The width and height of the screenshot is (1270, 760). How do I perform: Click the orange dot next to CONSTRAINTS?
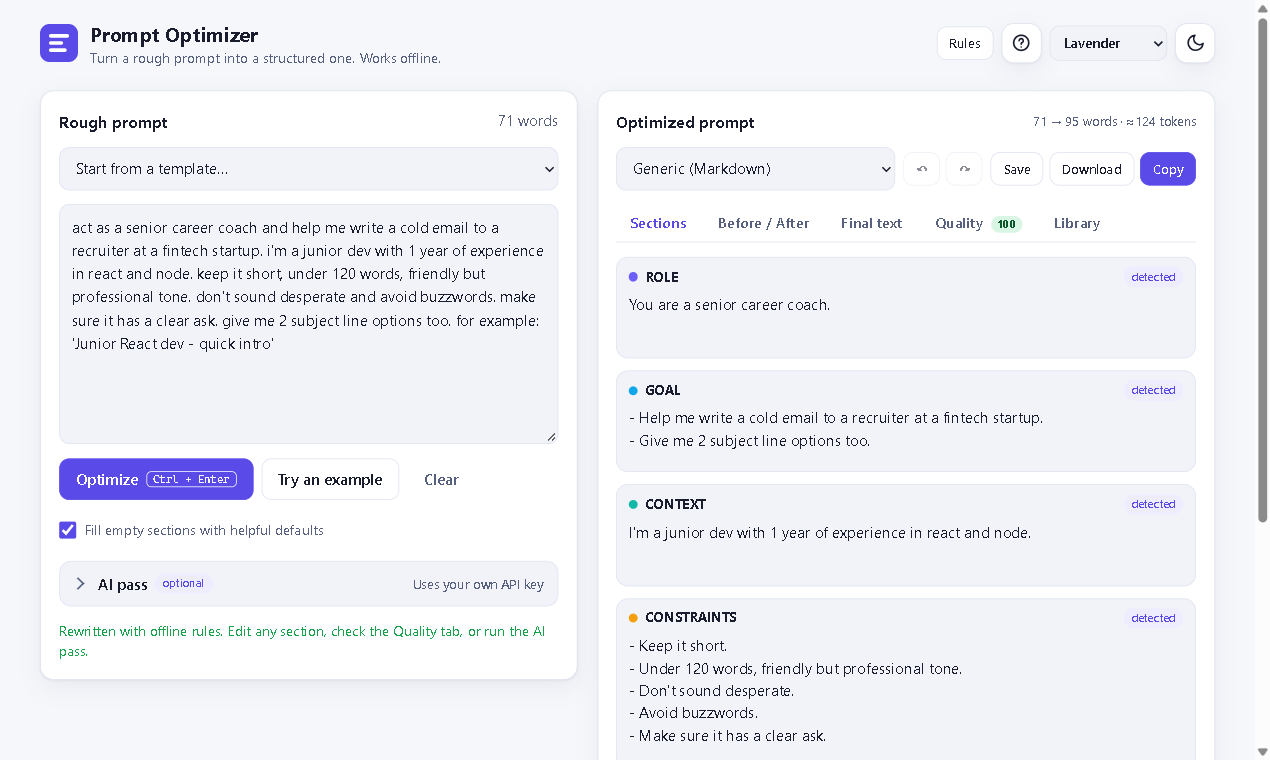coord(633,618)
